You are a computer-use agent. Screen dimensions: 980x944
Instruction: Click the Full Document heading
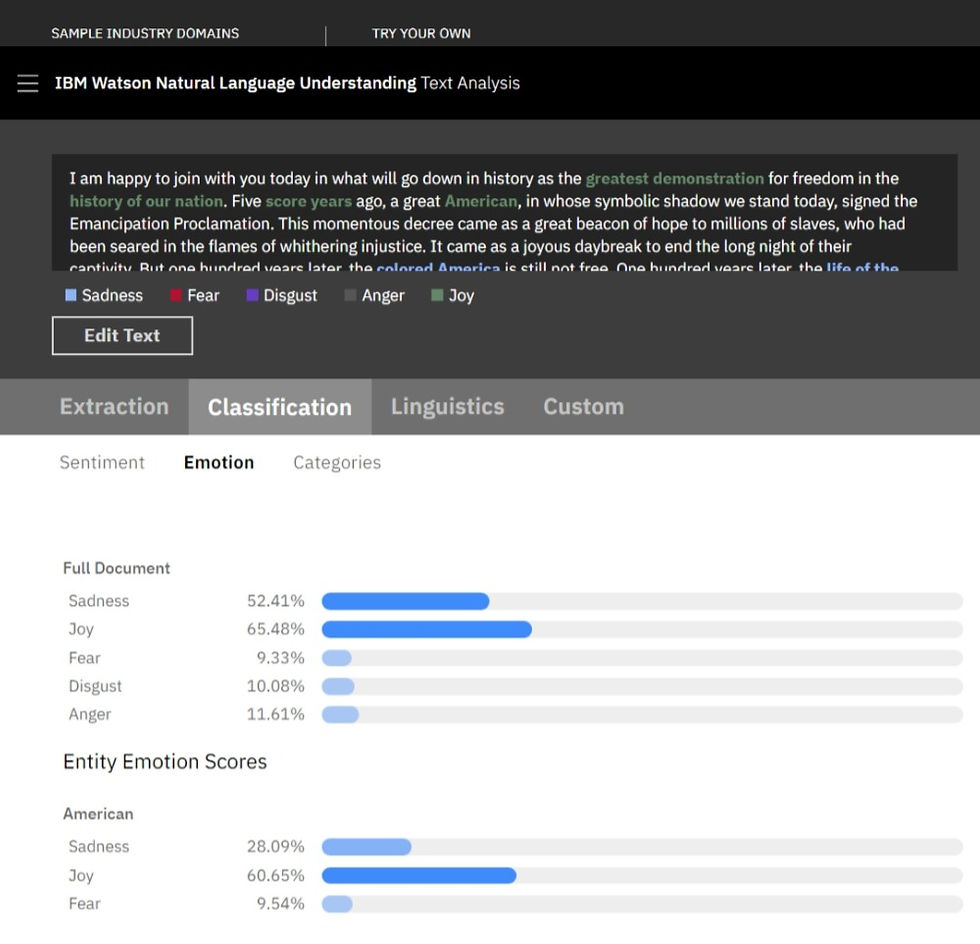click(116, 568)
